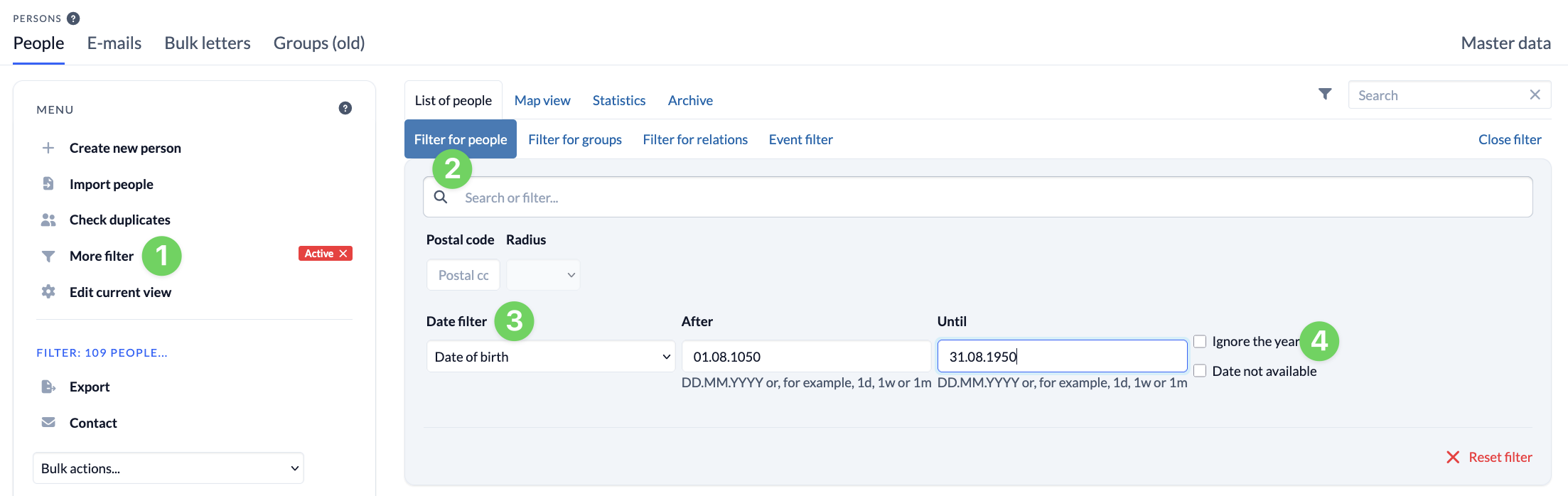1568x496 pixels.
Task: Clear the top Search box with X
Action: pos(1535,95)
